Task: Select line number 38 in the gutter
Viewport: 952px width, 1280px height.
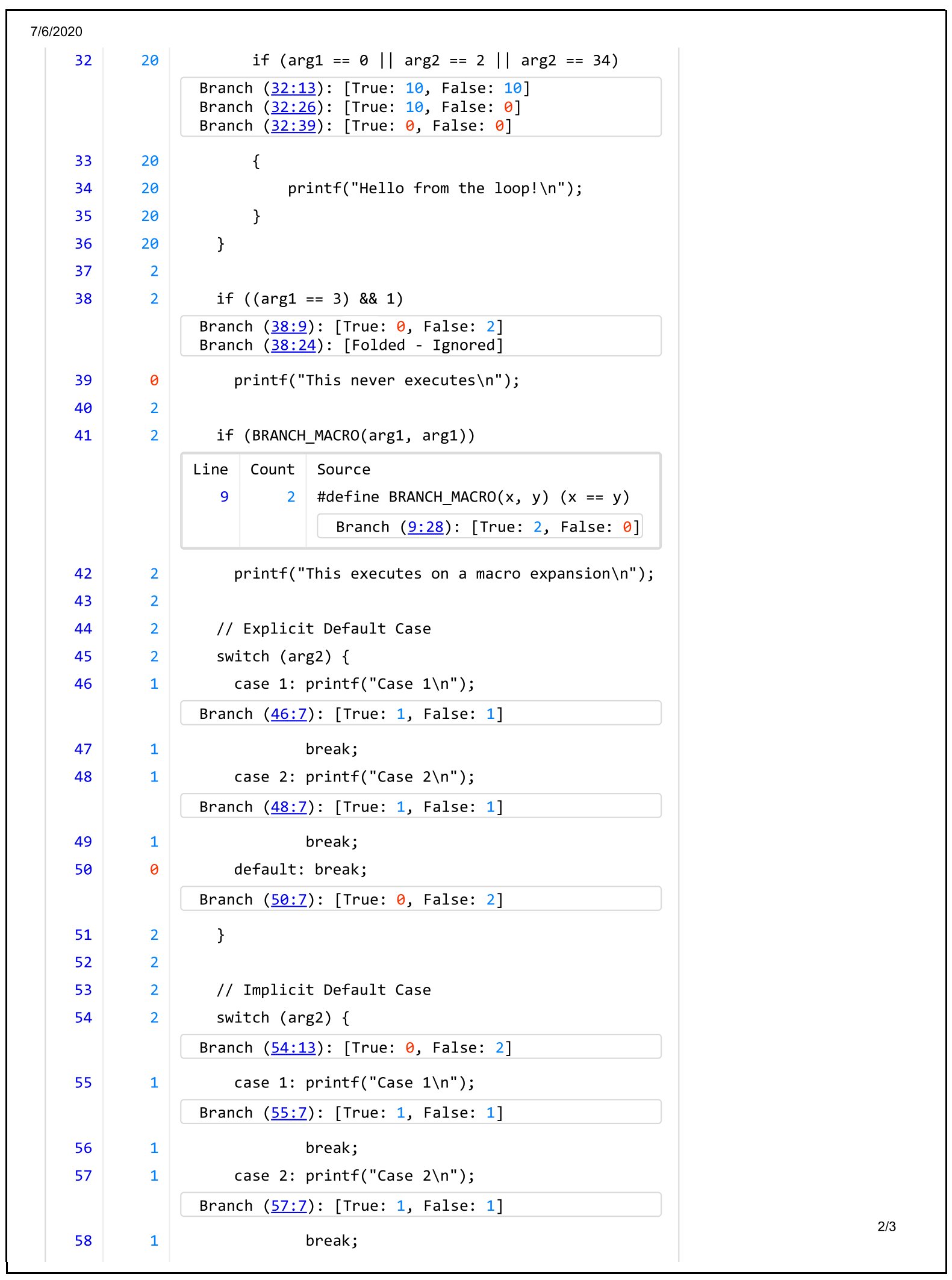Action: pos(83,299)
